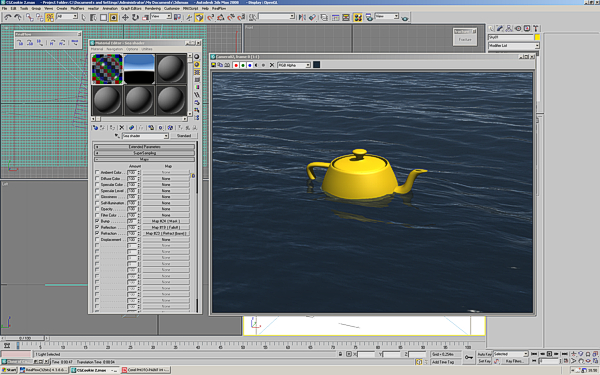This screenshot has width=600, height=375.
Task: Expand the Extended Parameters rollout
Action: (145, 147)
